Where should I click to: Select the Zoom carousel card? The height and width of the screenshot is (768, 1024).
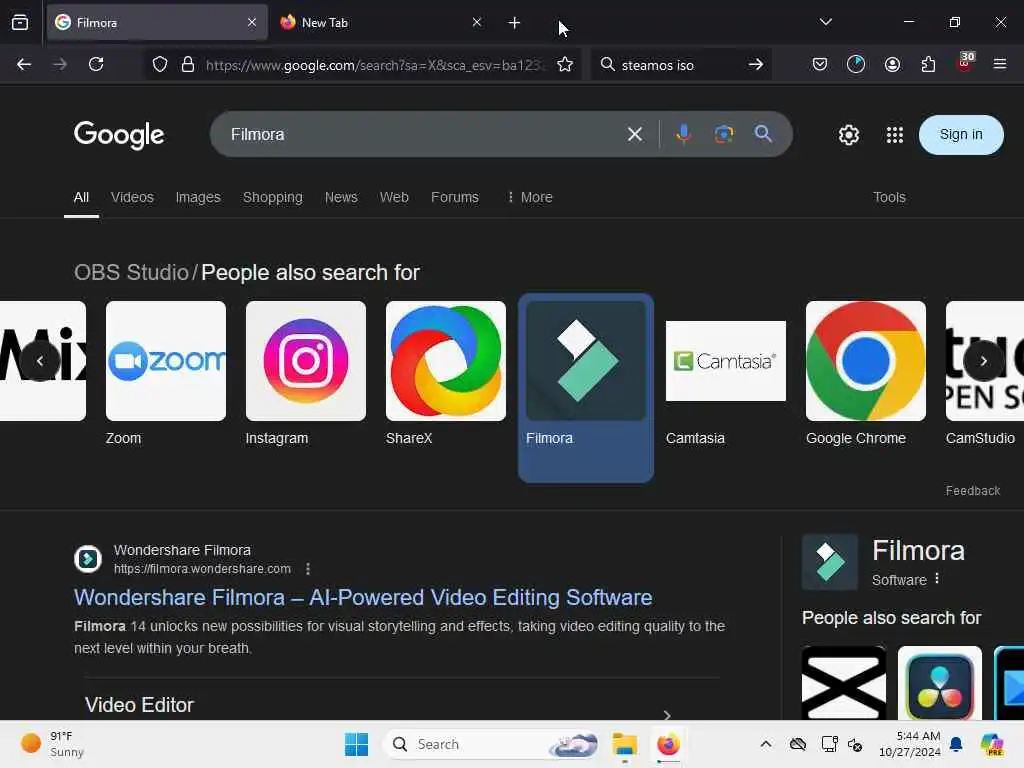tap(166, 374)
